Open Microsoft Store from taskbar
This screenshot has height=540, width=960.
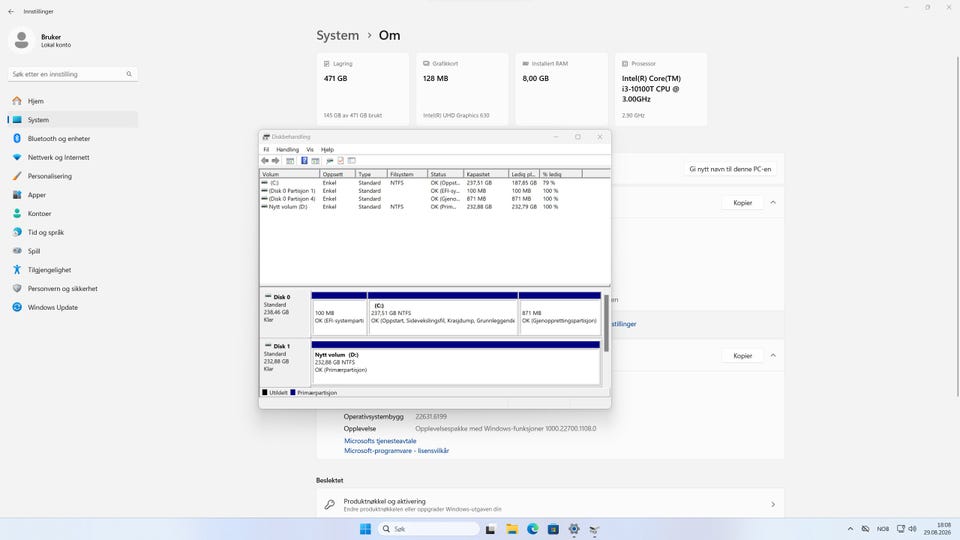point(553,529)
